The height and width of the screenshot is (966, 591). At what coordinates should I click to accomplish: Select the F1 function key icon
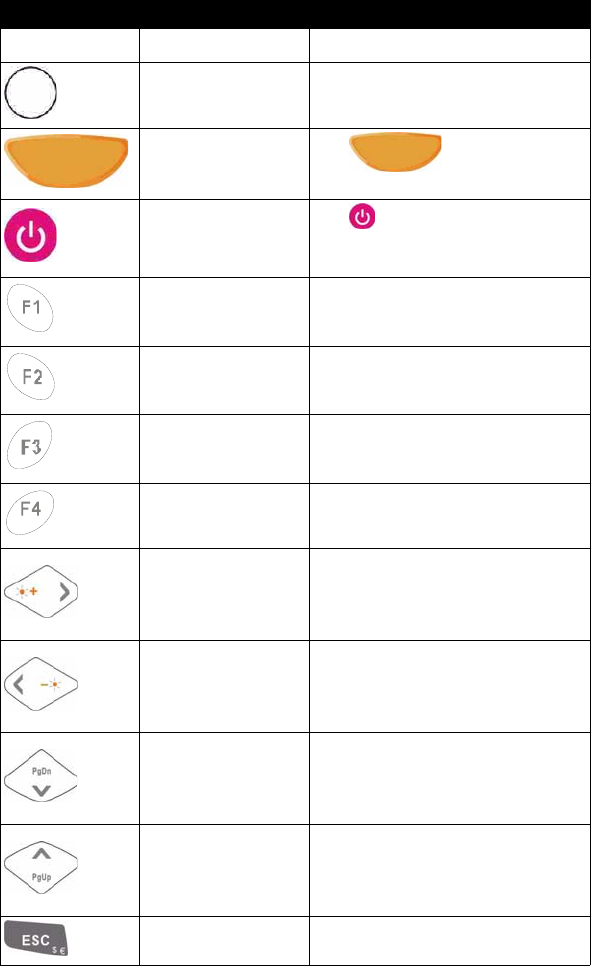pos(30,308)
